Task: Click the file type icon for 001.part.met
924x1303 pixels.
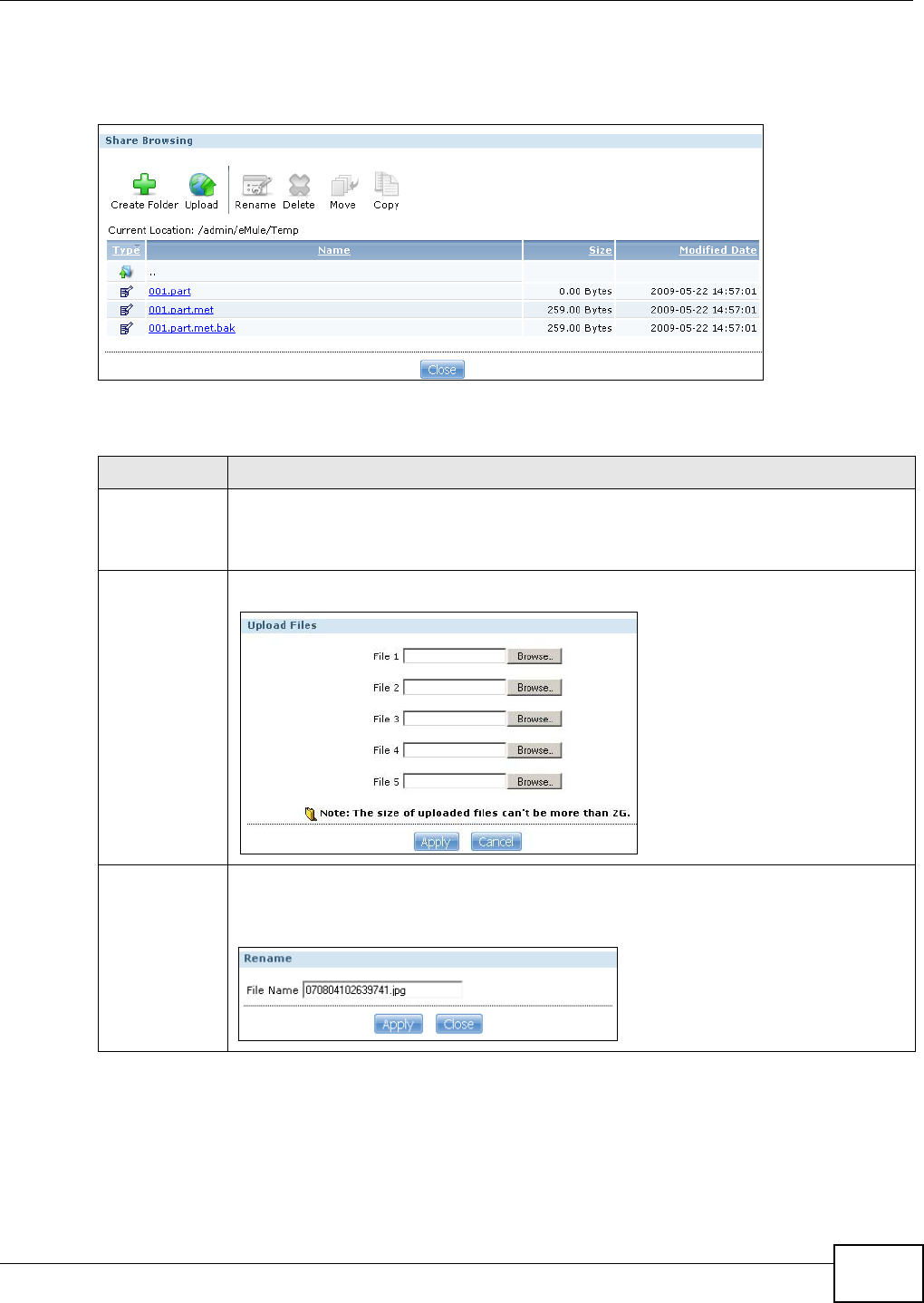Action: [x=126, y=310]
